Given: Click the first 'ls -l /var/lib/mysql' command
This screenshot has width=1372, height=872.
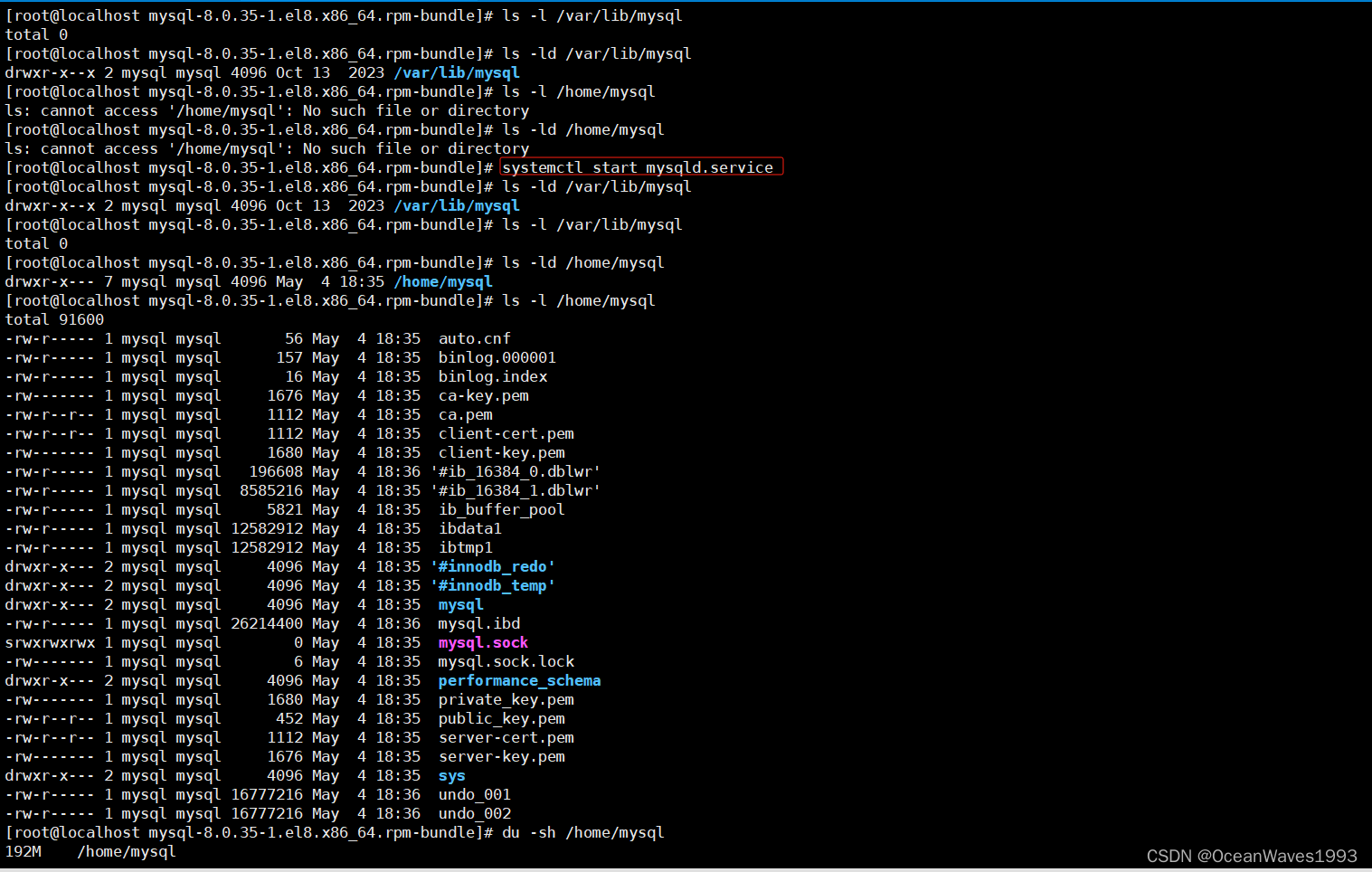Looking at the screenshot, I should tap(592, 15).
